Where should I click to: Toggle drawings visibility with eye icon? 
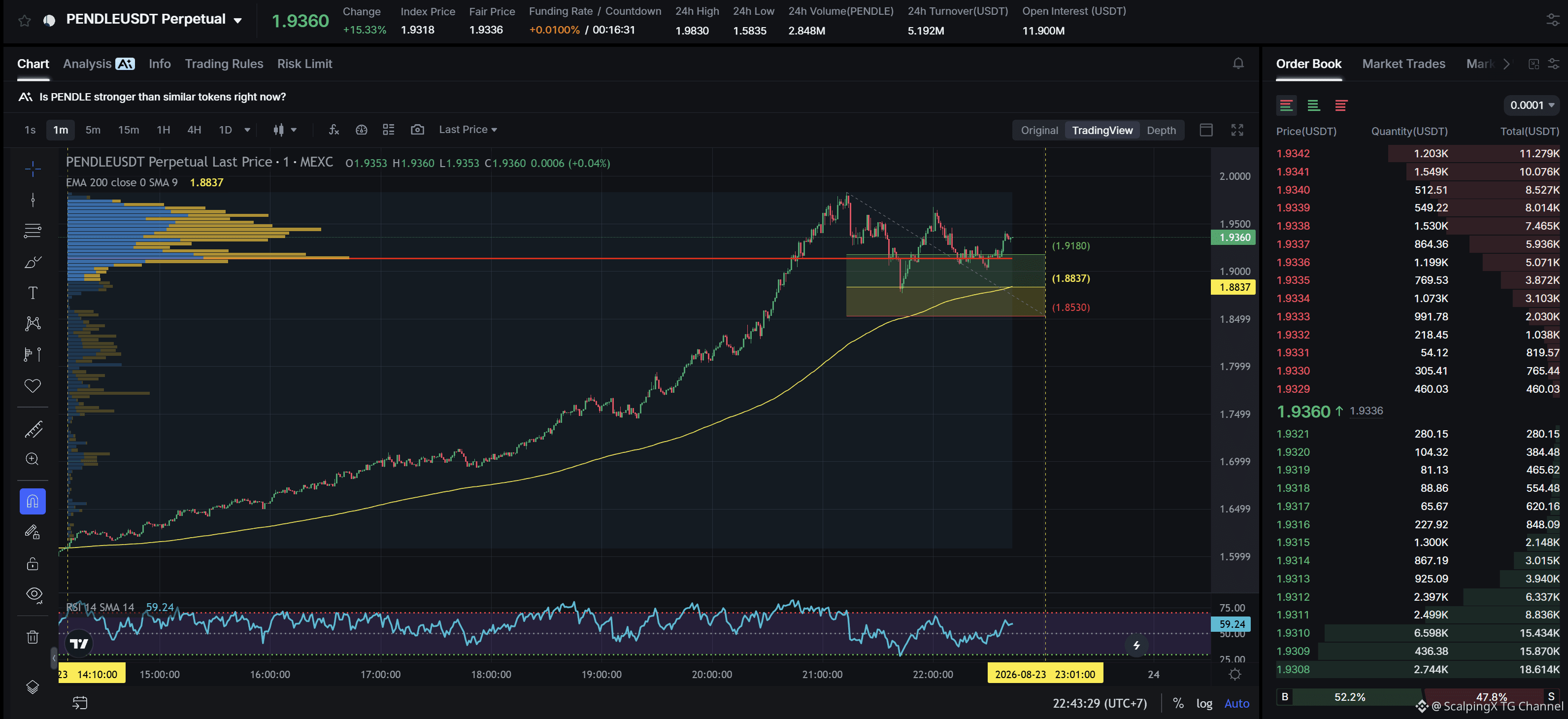pos(34,594)
